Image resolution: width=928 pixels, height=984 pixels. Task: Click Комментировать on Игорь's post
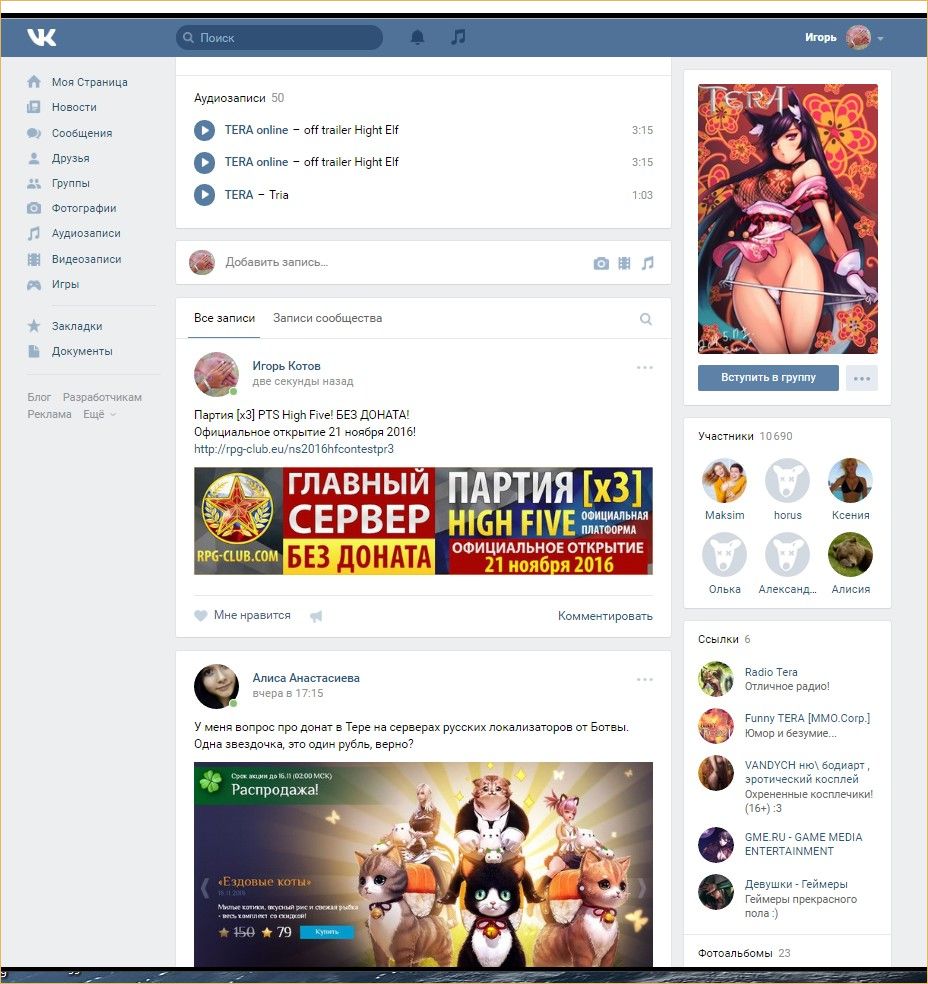coord(605,616)
